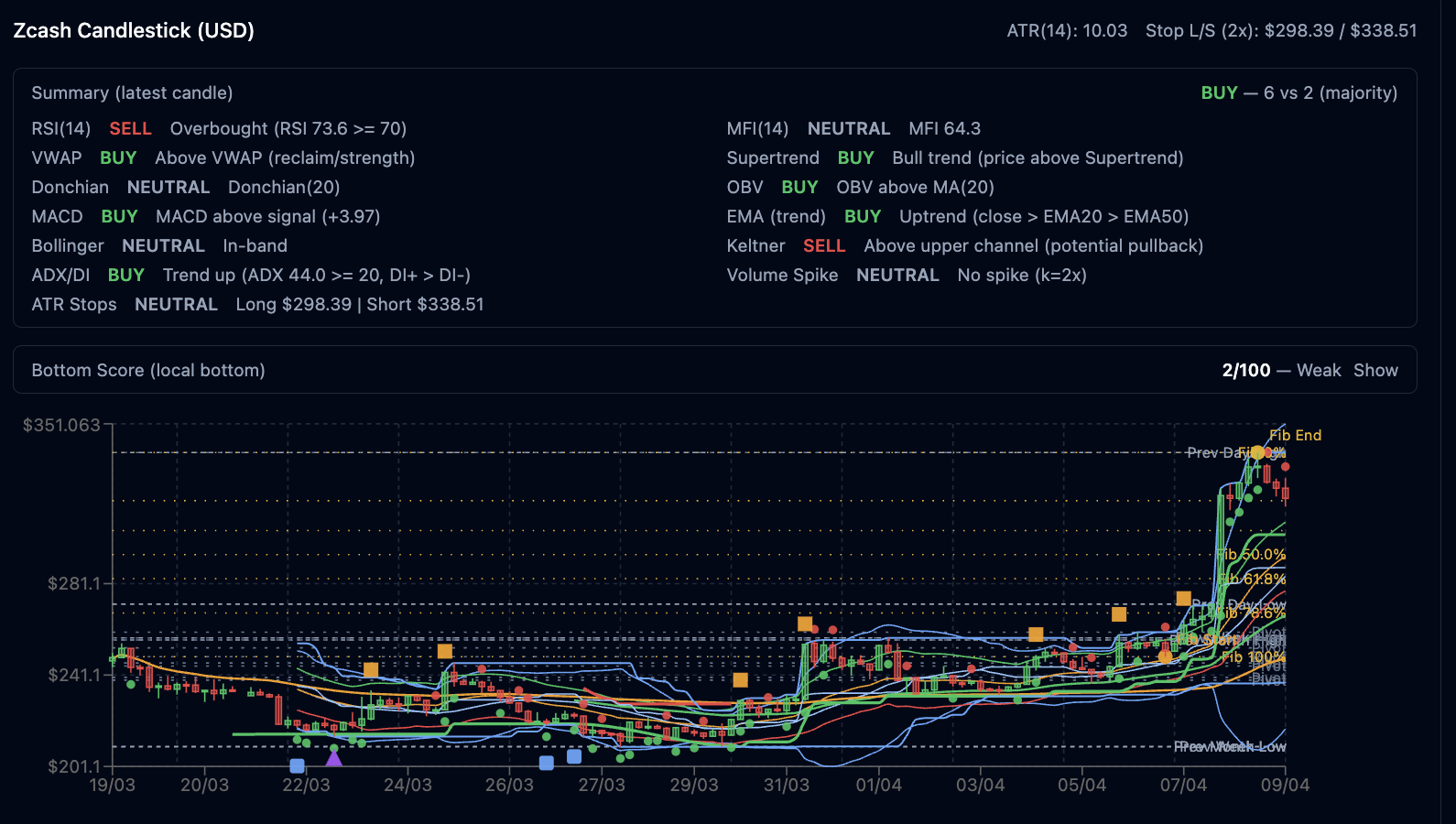Click the purple triangle marker near 22/03
Screen dimensions: 1456x824
(x=334, y=758)
